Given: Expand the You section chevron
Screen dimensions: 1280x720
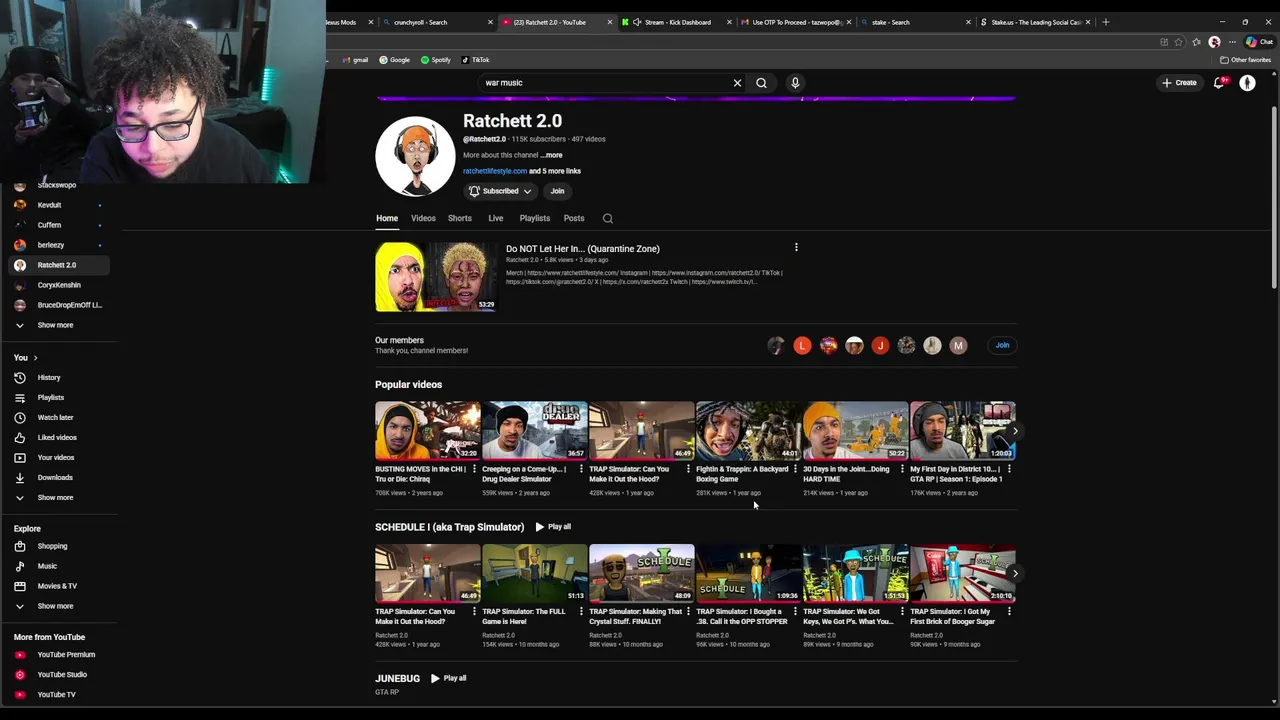Looking at the screenshot, I should (35, 358).
